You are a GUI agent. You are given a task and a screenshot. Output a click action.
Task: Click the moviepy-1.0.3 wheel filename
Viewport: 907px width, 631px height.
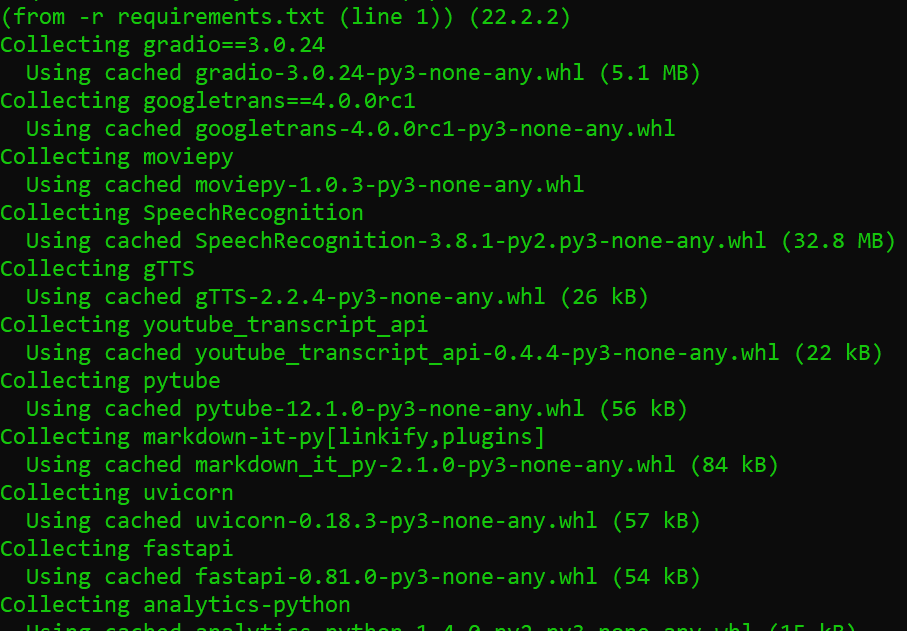coord(389,184)
